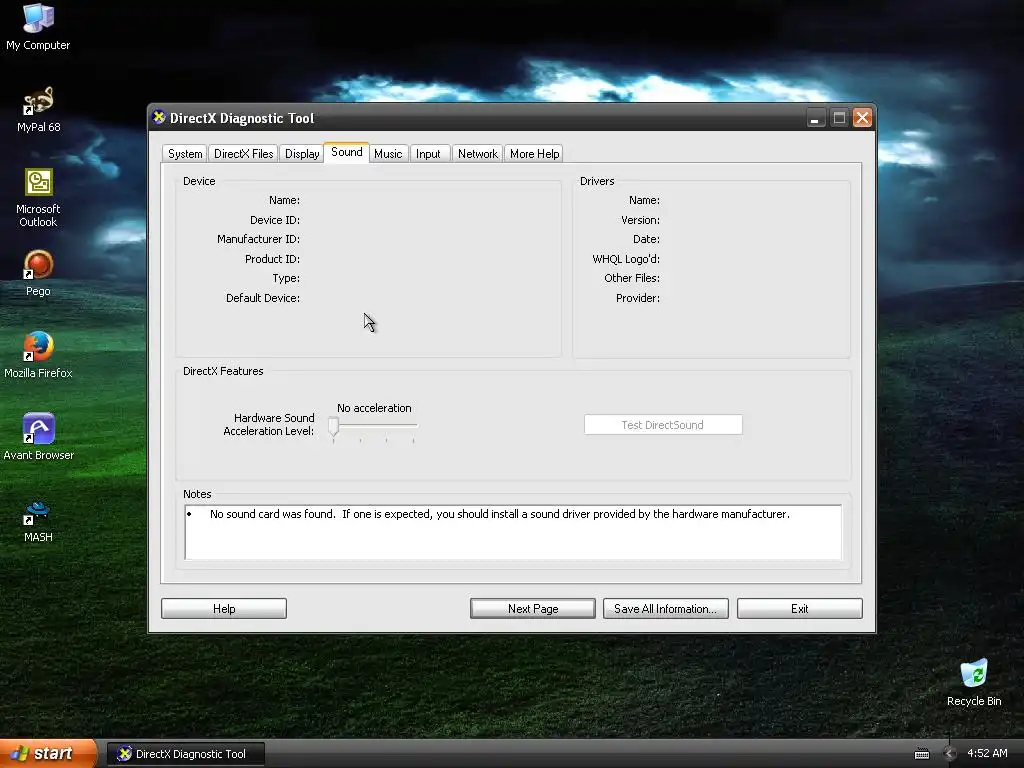Click the Next Page button

[x=533, y=609]
